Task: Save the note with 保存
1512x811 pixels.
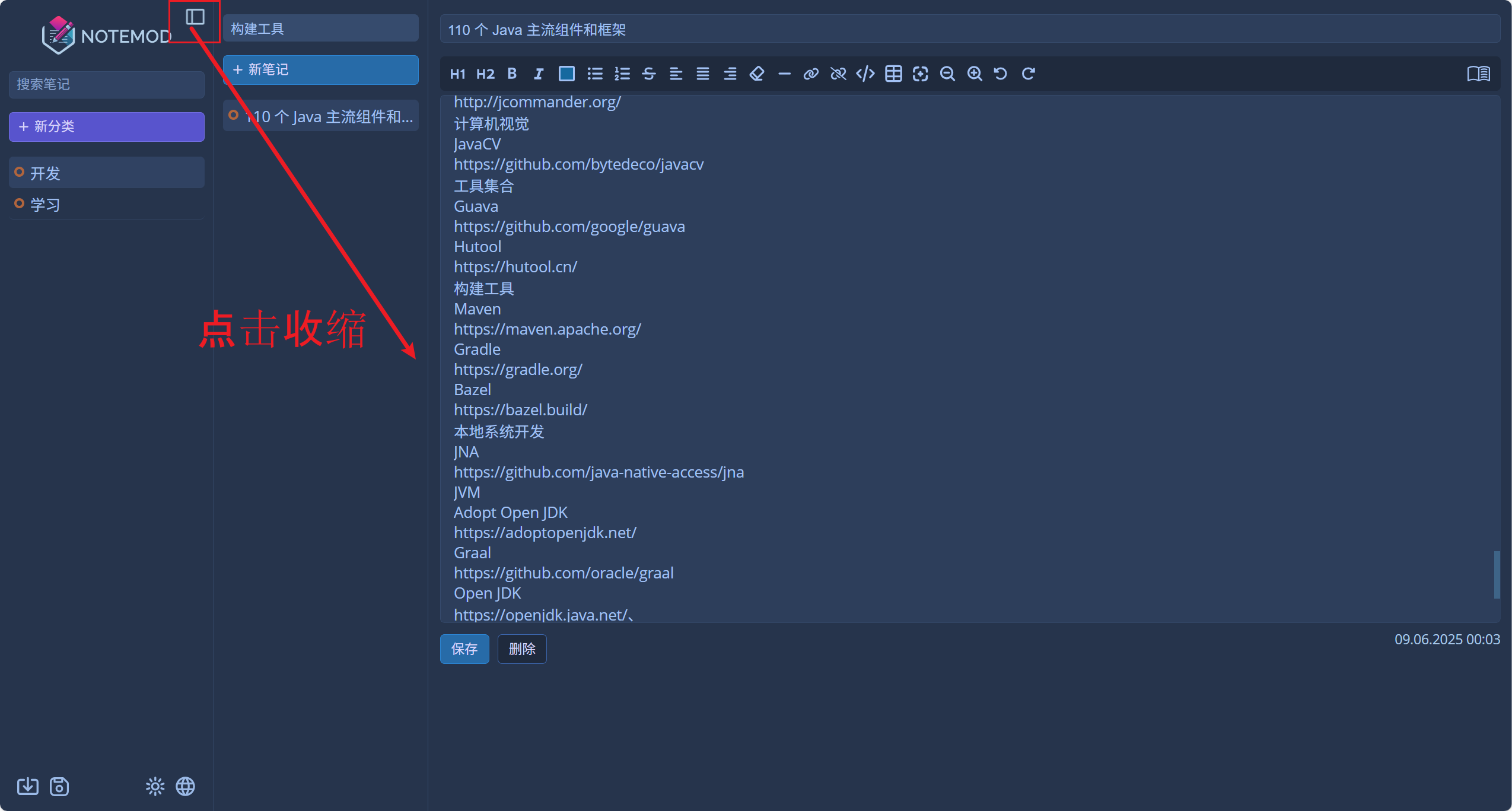Action: coord(464,648)
